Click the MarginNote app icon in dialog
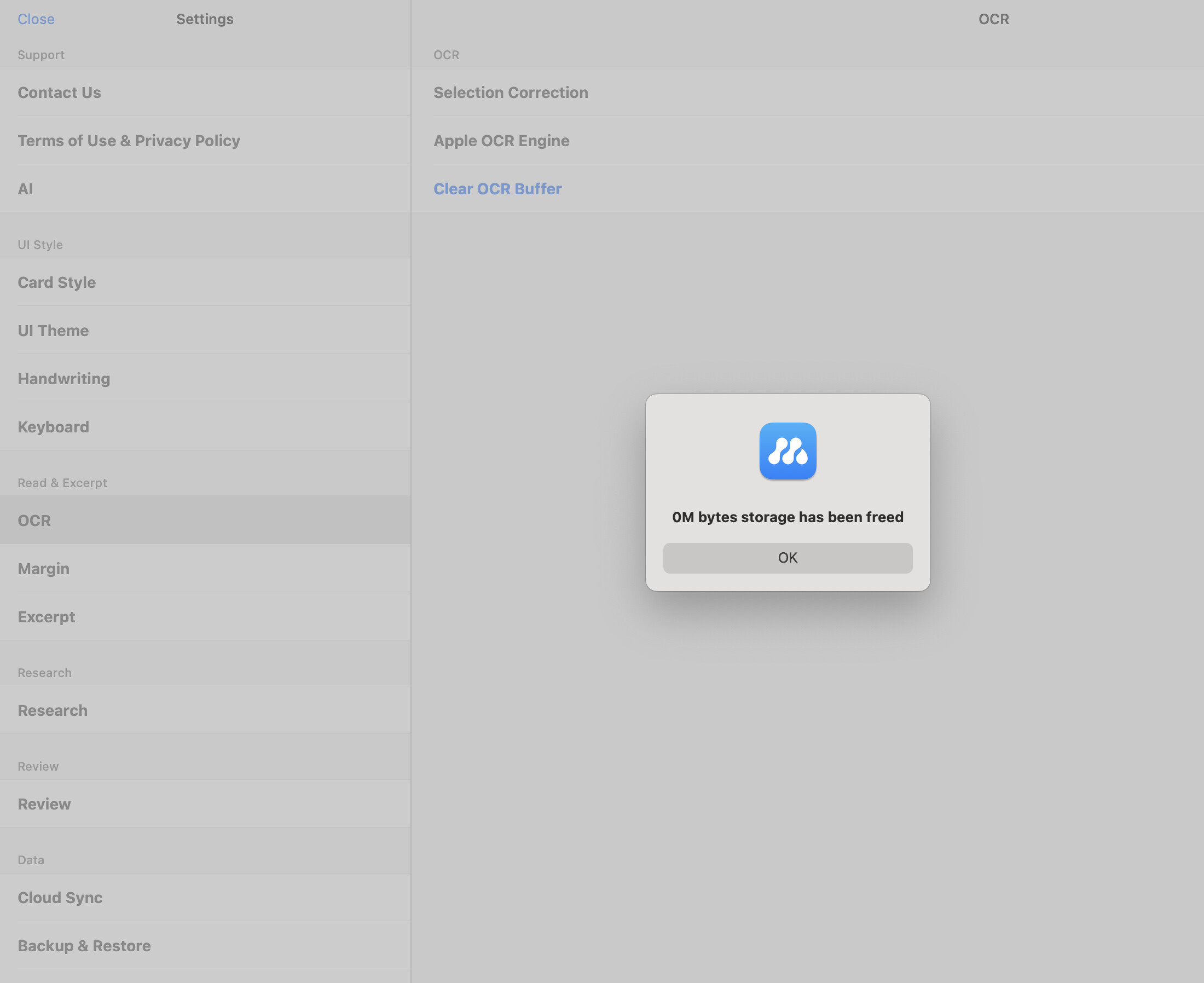Viewport: 1204px width, 983px height. (788, 451)
